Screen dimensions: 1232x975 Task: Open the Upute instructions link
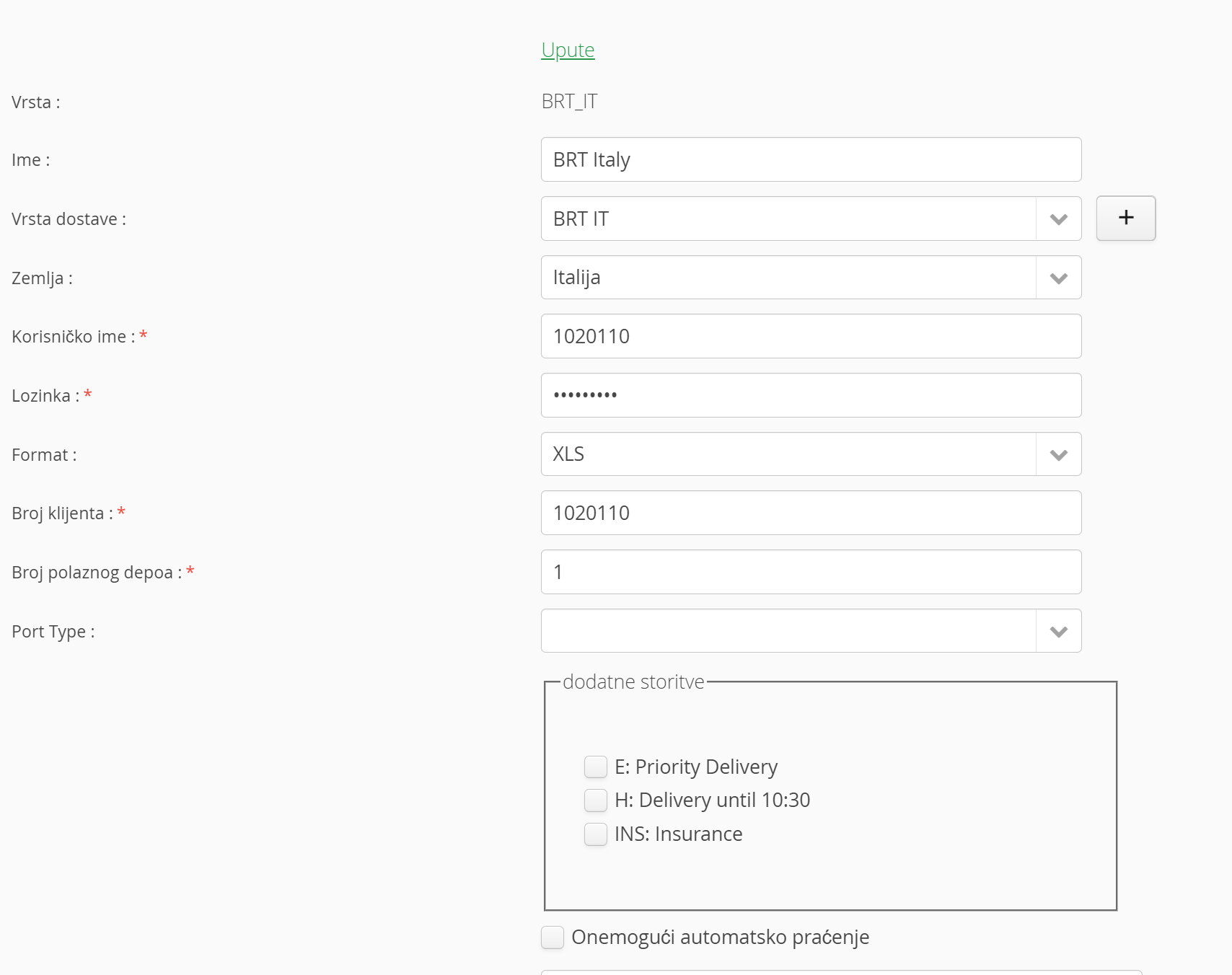point(568,50)
